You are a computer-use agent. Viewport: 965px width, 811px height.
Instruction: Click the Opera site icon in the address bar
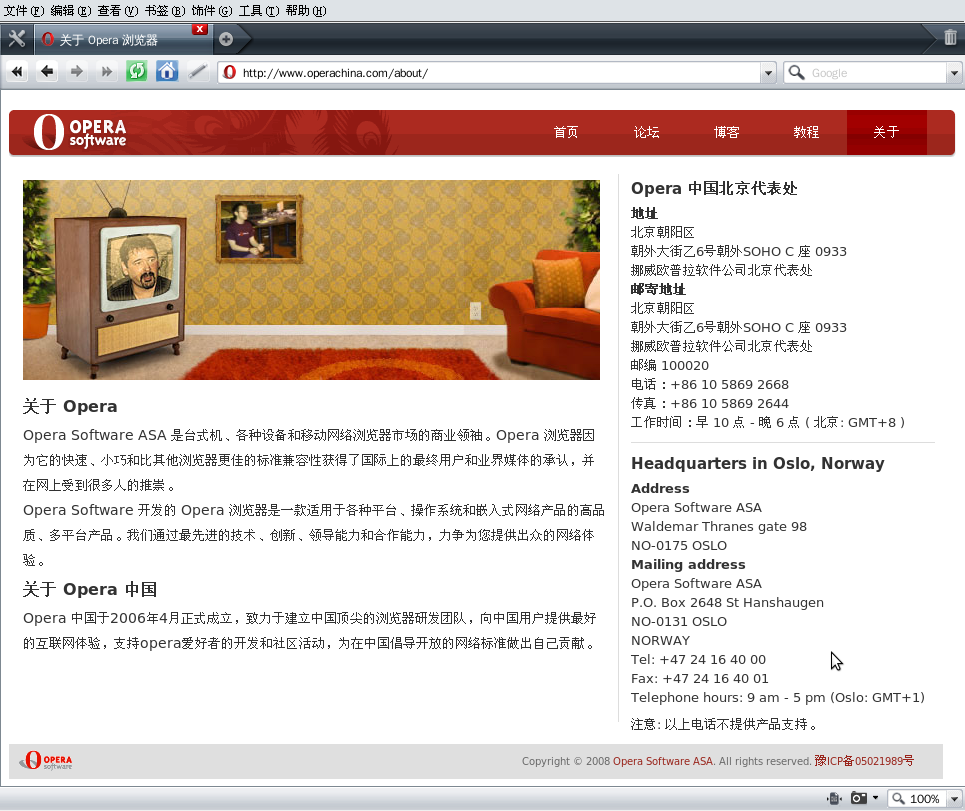coord(230,73)
